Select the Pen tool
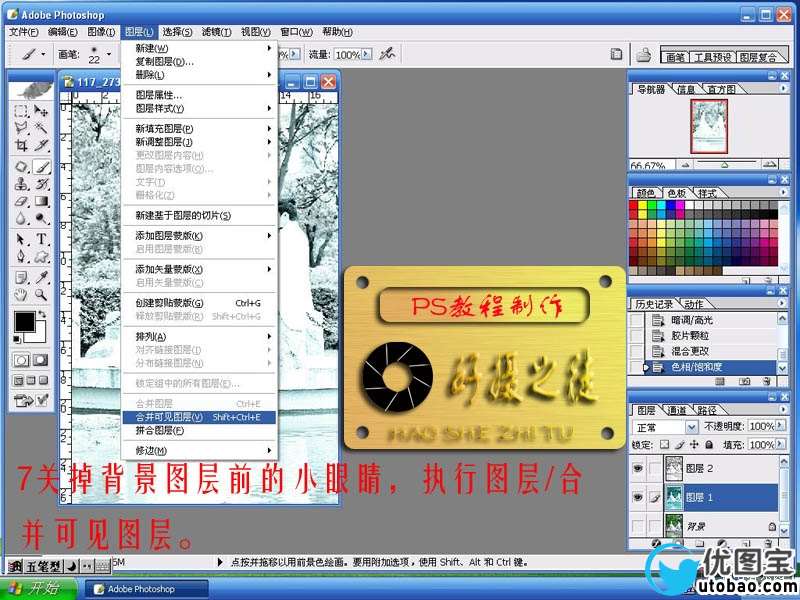Image resolution: width=800 pixels, height=600 pixels. coord(21,256)
